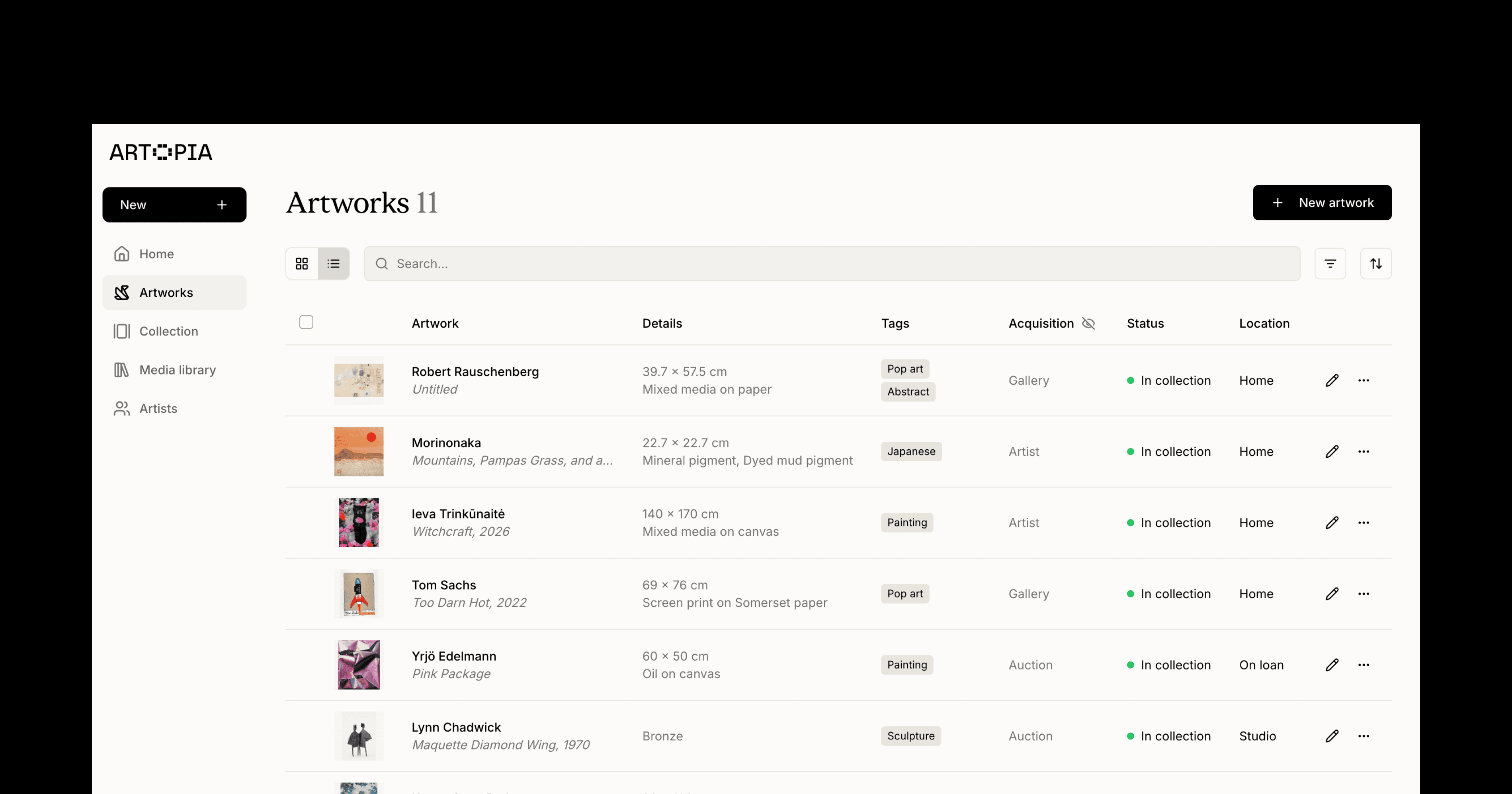Edit the Robert Rauschenberg artwork with pencil

coord(1332,380)
